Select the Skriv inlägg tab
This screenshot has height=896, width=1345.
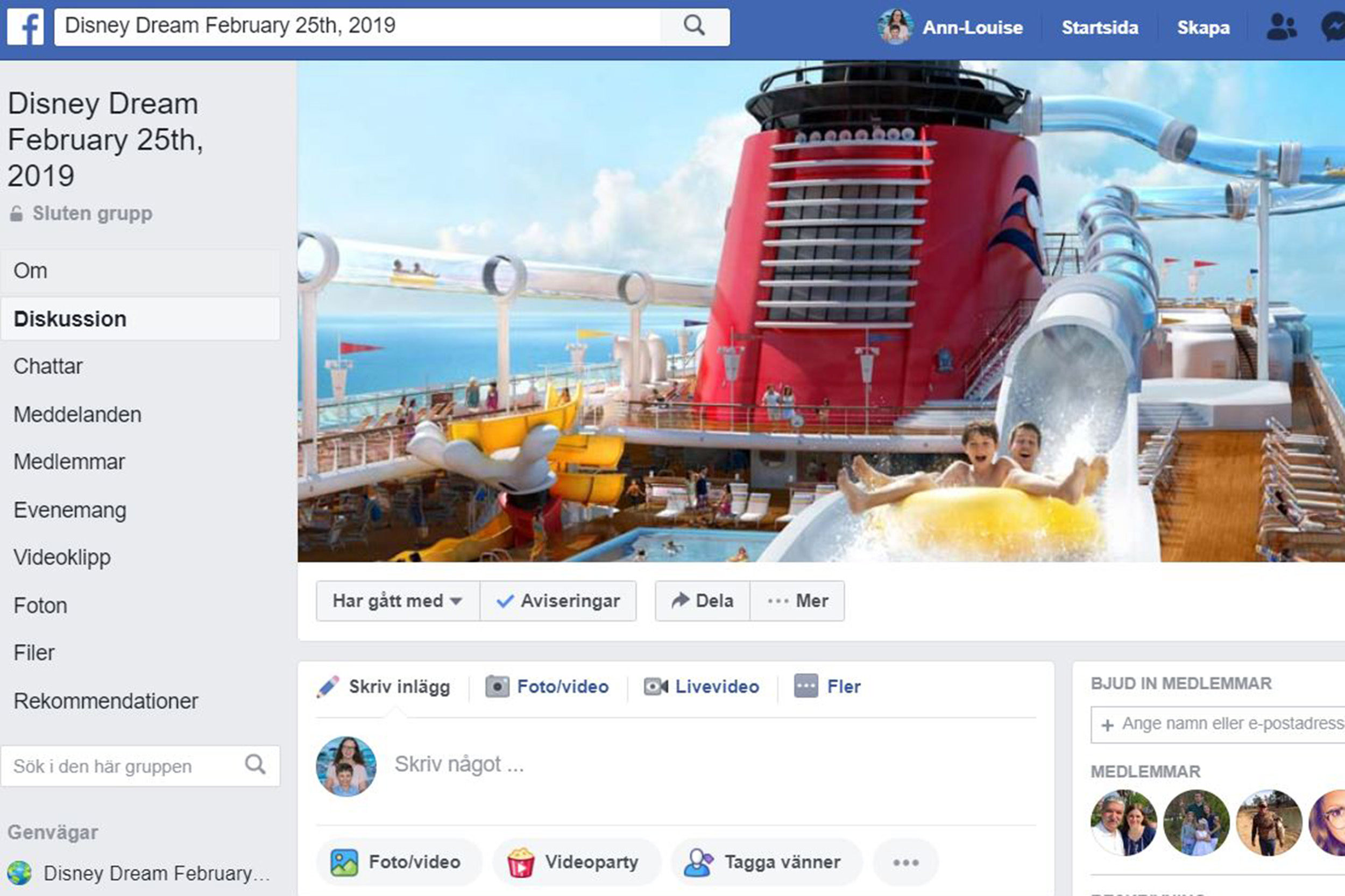[384, 687]
